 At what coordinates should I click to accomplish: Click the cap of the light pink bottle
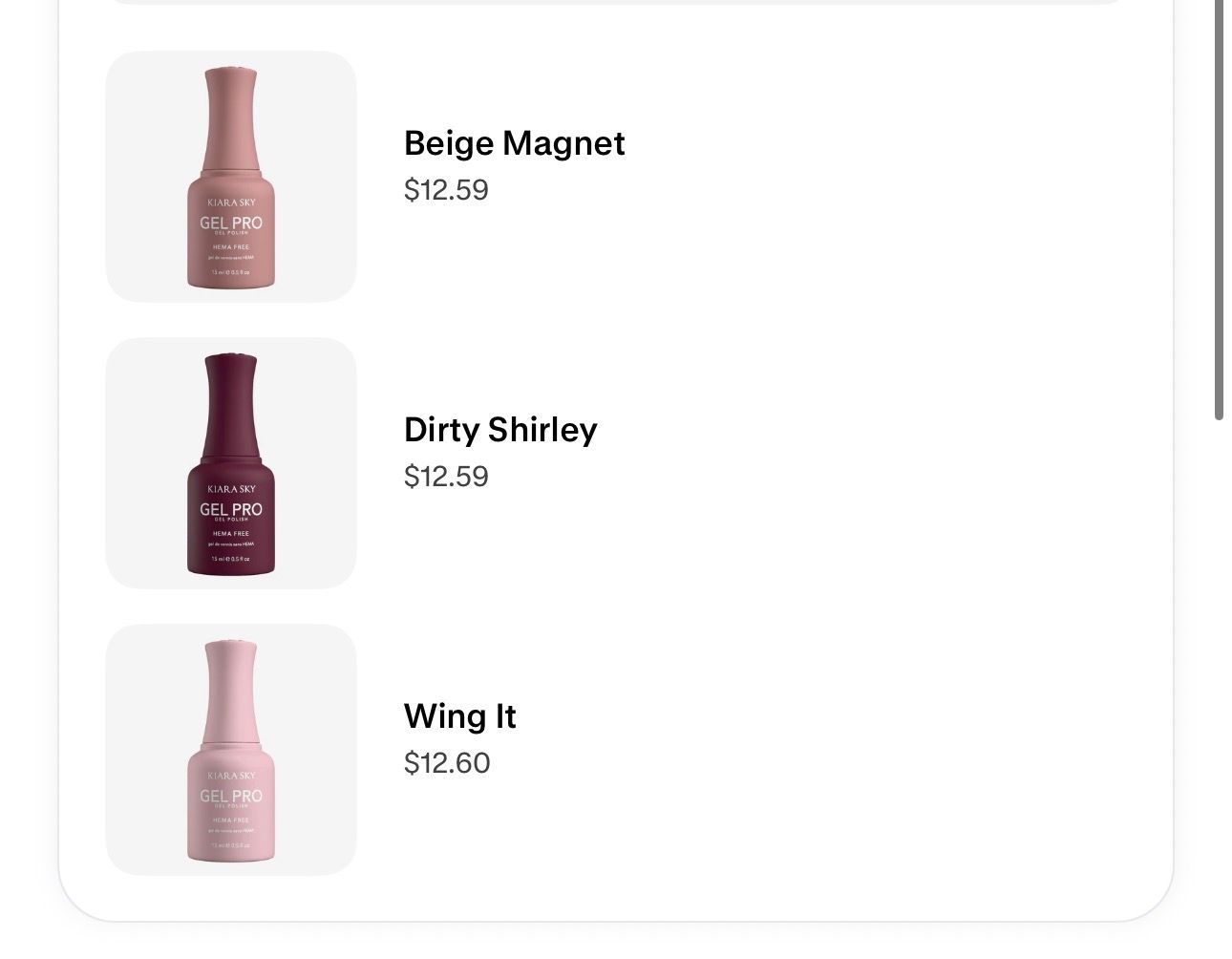[x=231, y=691]
